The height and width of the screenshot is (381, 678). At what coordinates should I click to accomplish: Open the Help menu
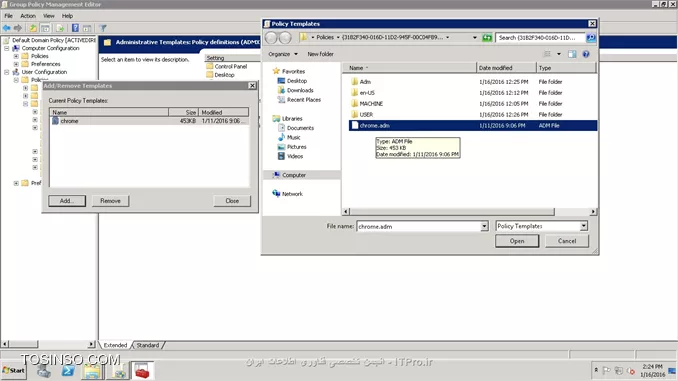67,16
